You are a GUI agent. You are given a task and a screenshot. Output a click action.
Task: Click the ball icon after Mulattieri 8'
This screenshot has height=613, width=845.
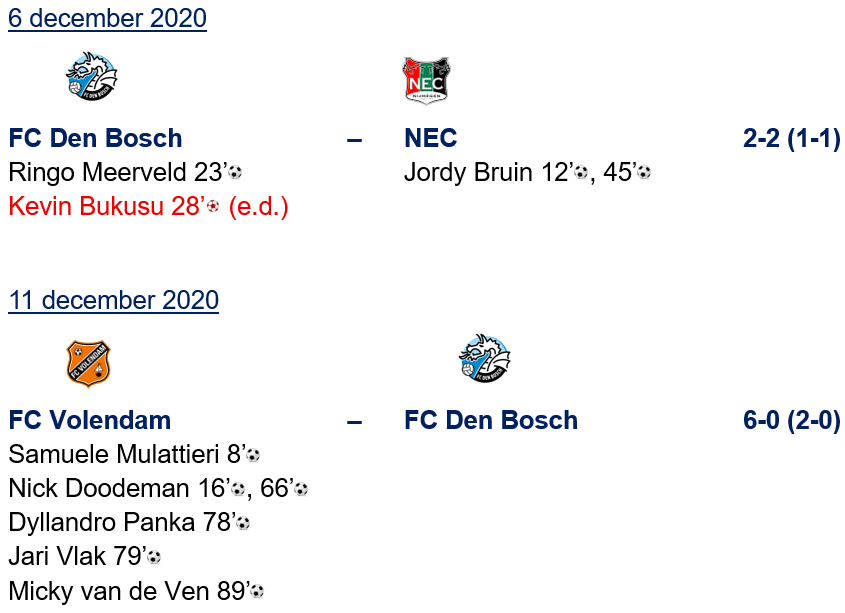point(253,455)
